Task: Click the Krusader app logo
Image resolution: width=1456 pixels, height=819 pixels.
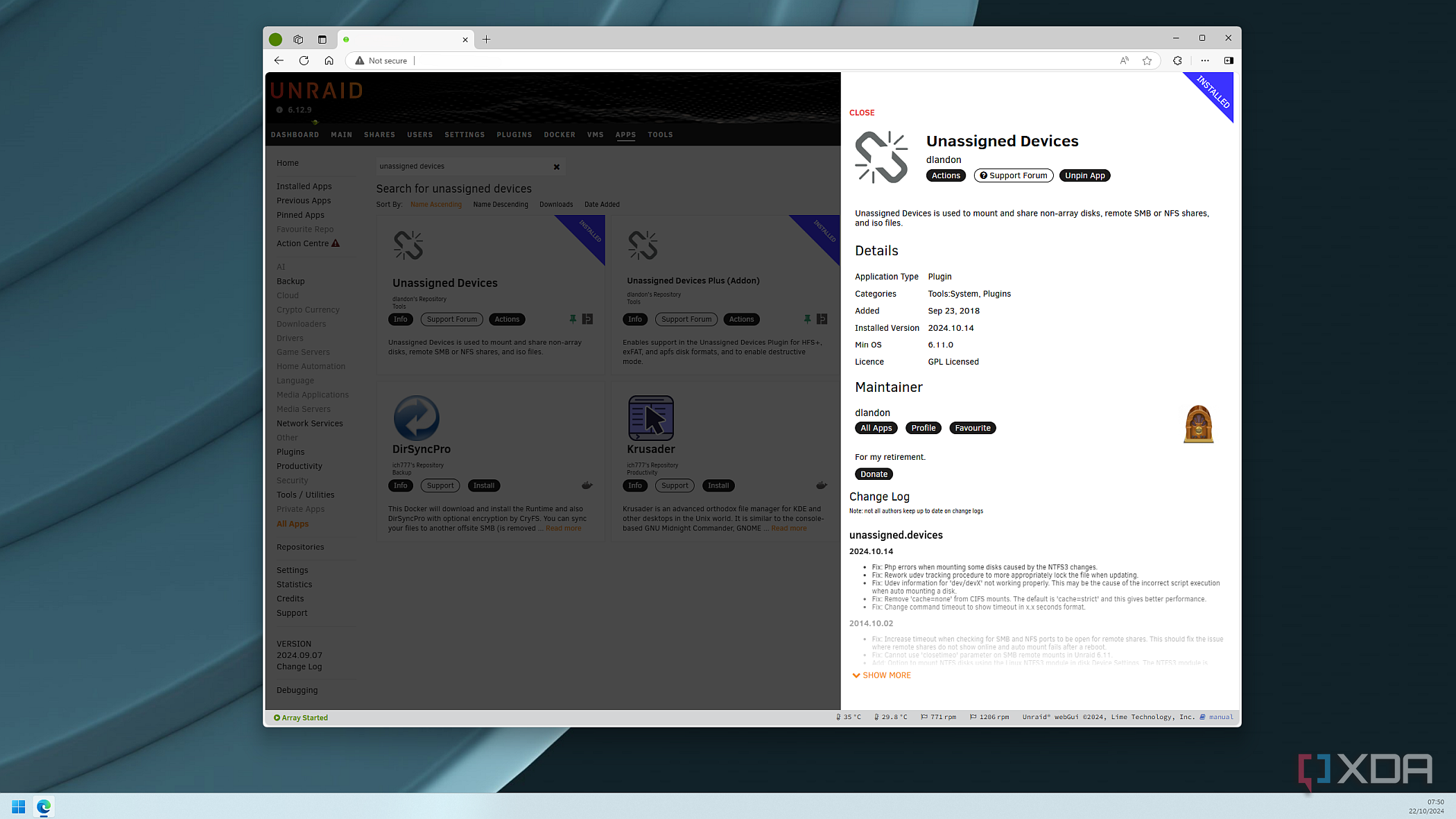Action: point(650,417)
